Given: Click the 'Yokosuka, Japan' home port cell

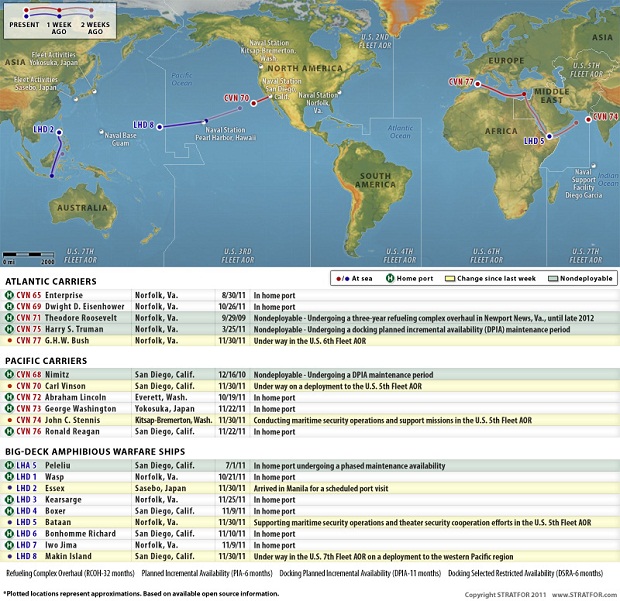Looking at the screenshot, I should [x=164, y=408].
